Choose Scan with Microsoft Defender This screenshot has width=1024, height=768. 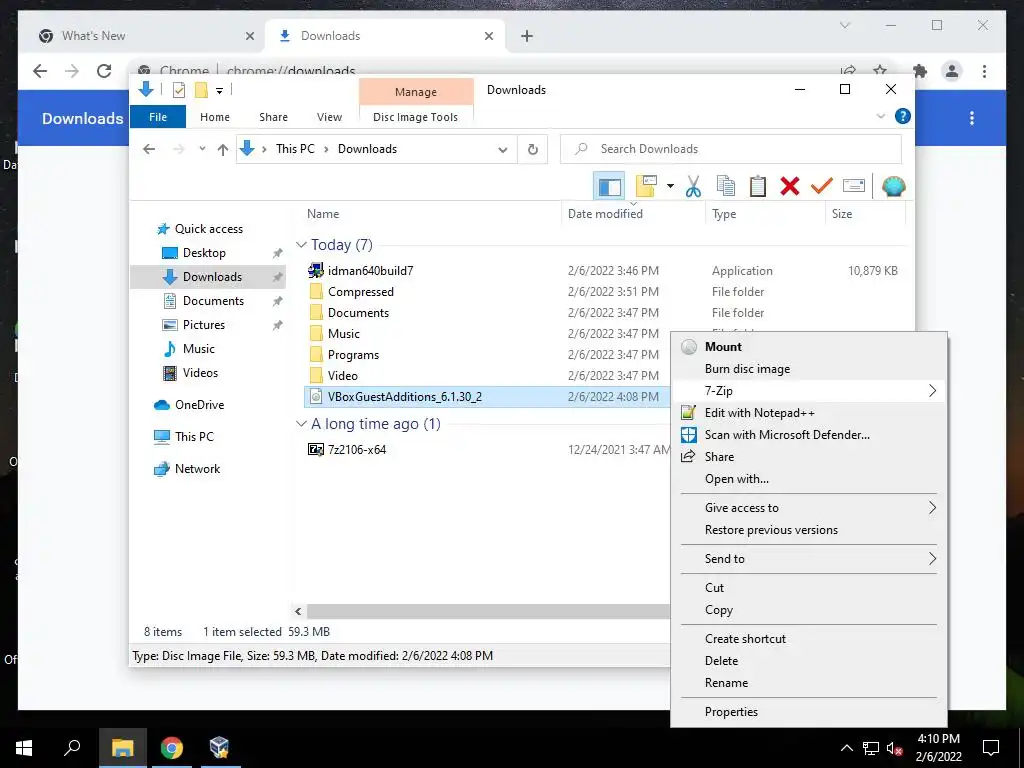click(808, 435)
